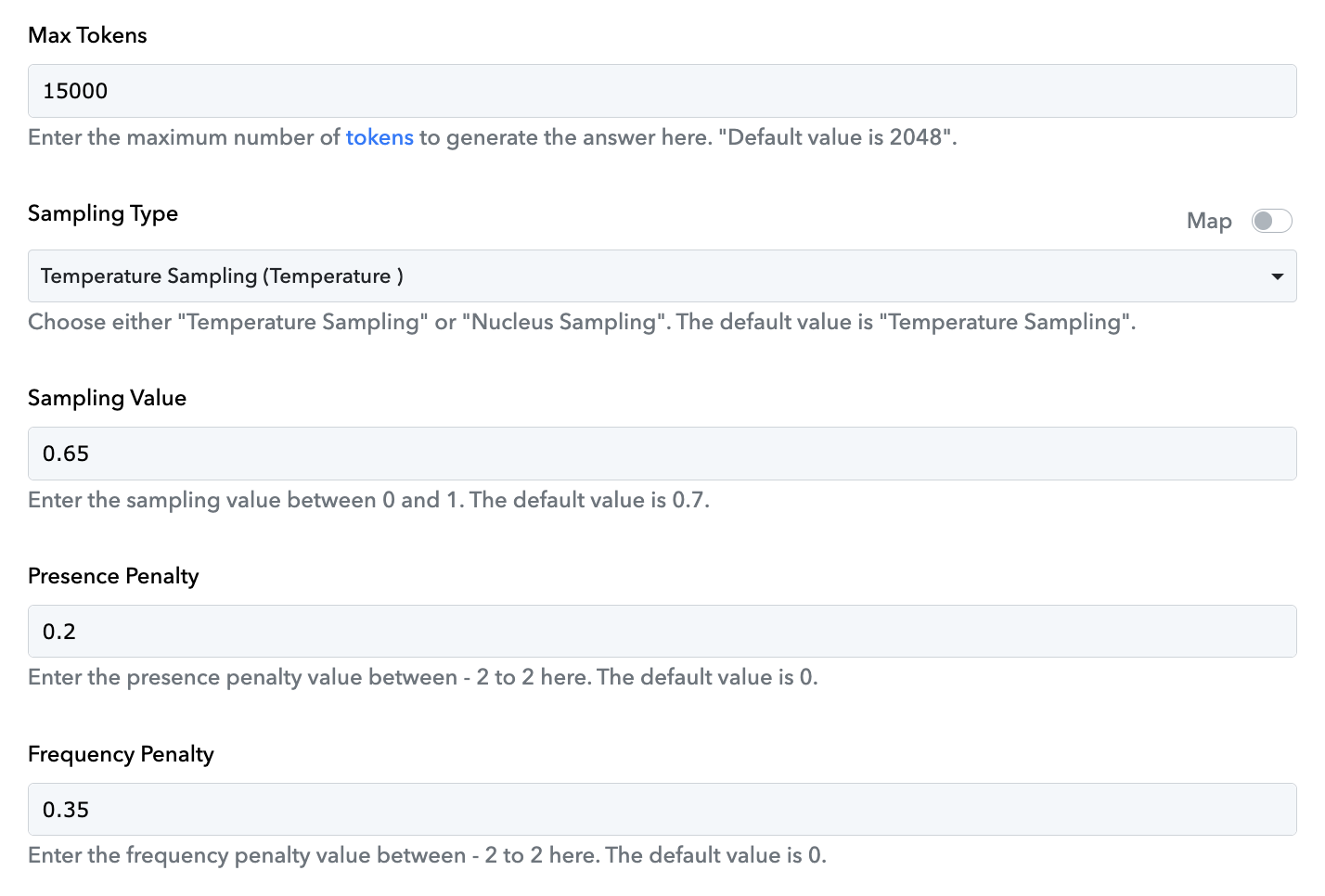
Task: Select the Sampling Value field showing 0.65
Action: point(662,454)
